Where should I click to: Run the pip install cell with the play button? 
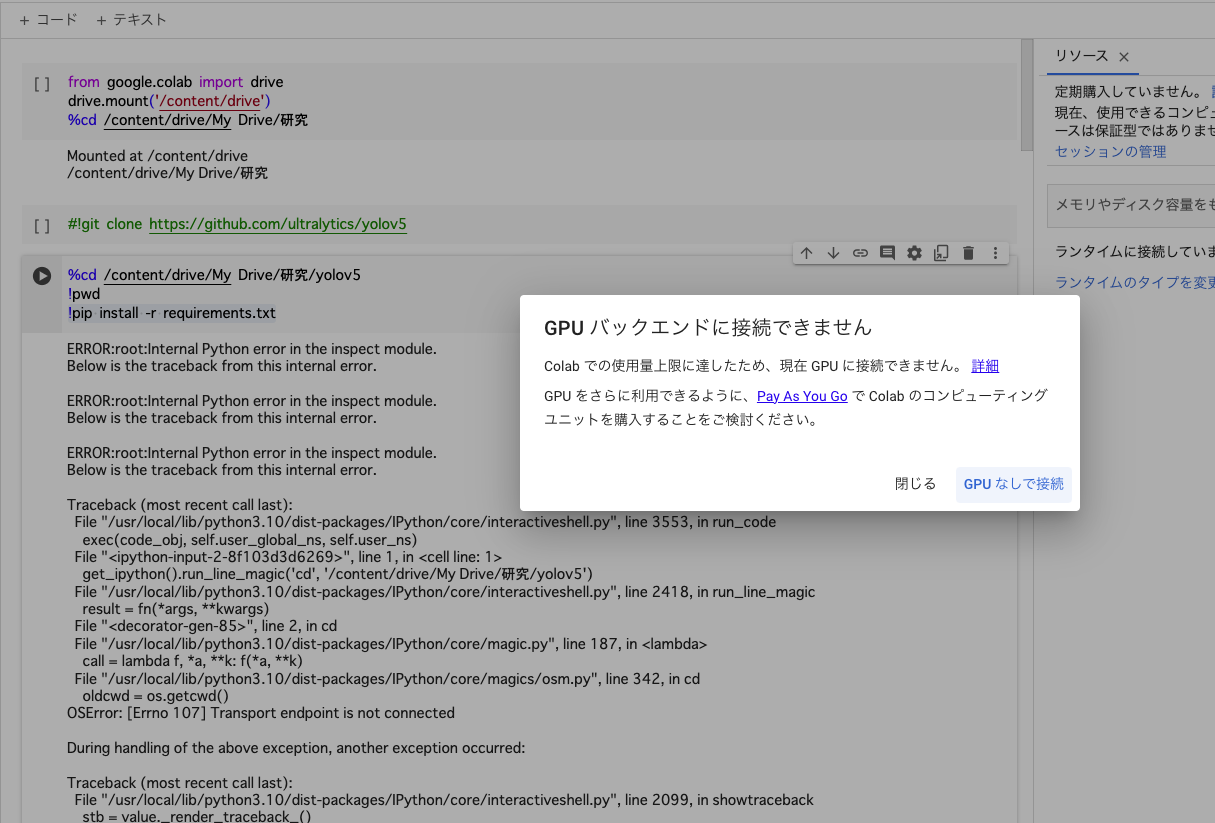pyautogui.click(x=41, y=274)
